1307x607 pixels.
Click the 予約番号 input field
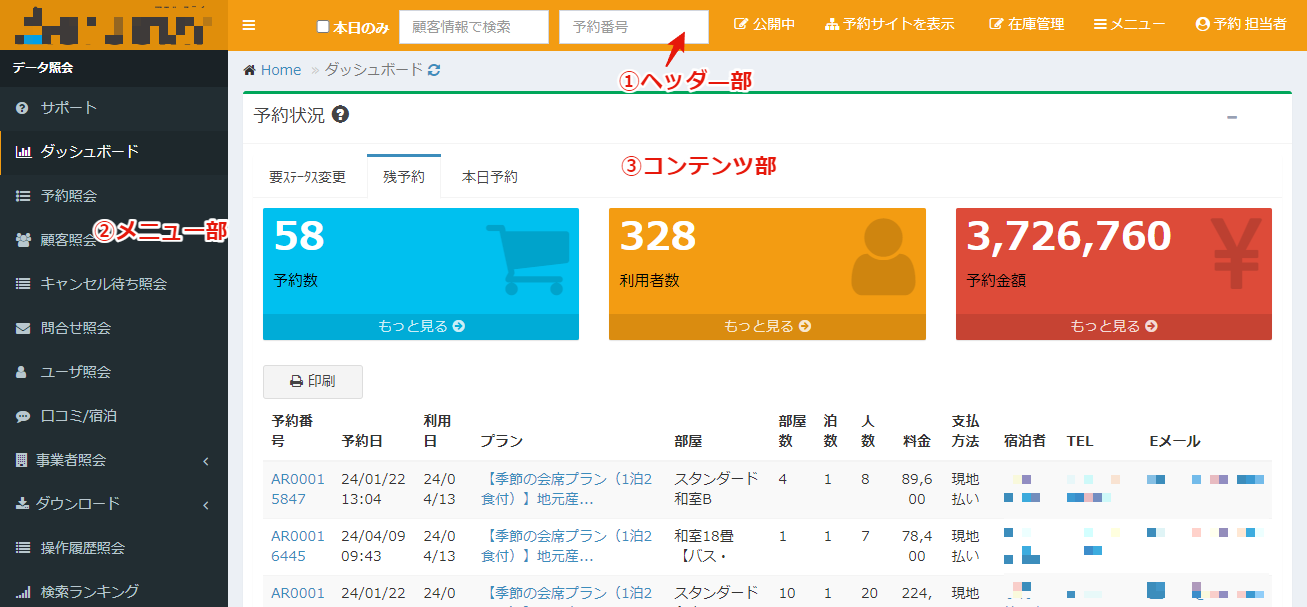point(633,27)
